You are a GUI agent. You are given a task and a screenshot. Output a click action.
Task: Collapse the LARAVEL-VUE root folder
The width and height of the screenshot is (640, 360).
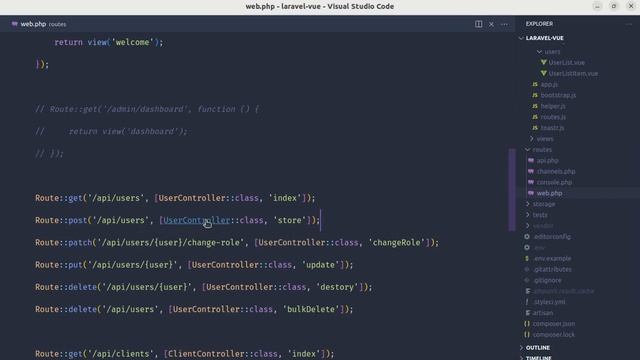521,38
